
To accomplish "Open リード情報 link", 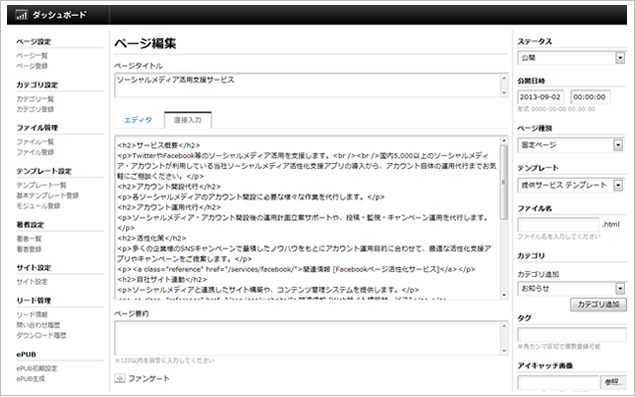I will pos(32,314).
